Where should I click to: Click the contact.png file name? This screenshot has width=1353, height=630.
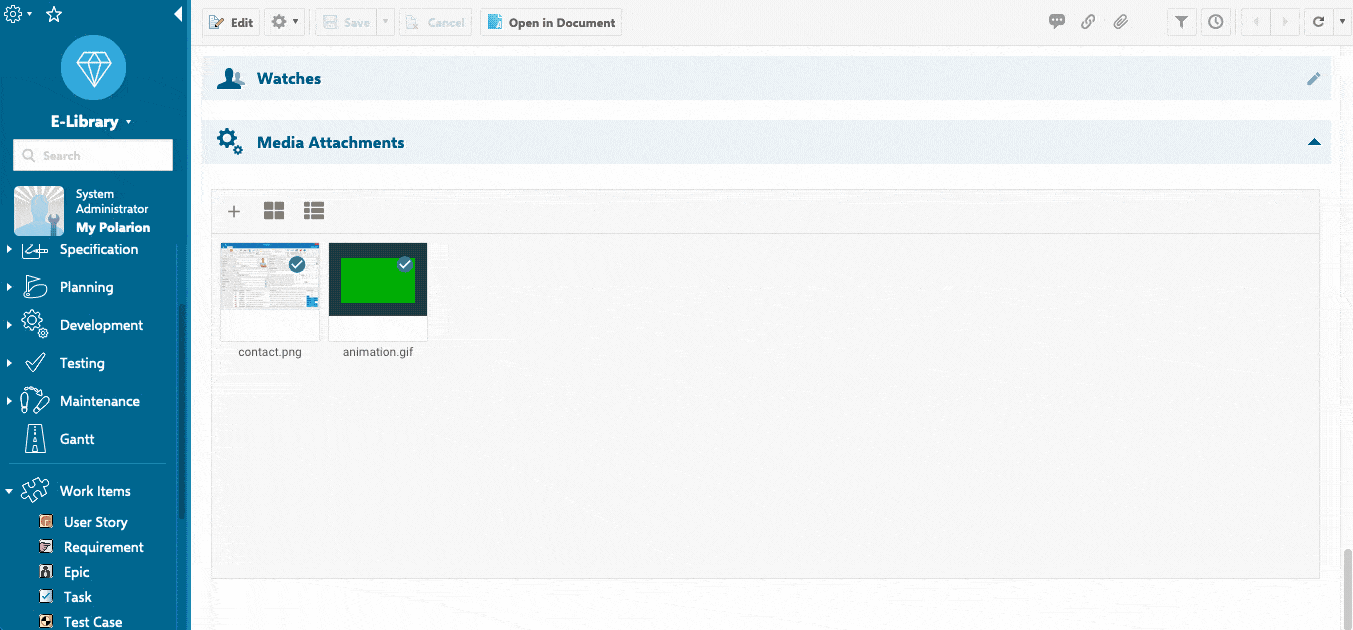point(270,352)
